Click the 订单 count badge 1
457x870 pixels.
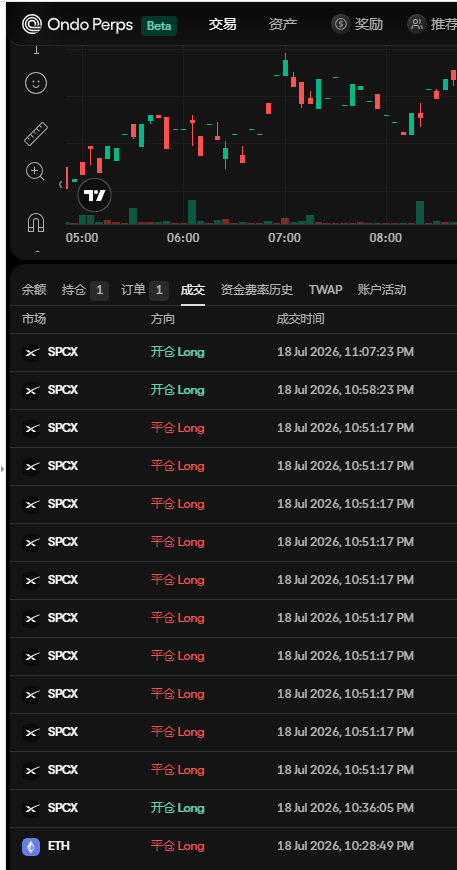(x=159, y=290)
